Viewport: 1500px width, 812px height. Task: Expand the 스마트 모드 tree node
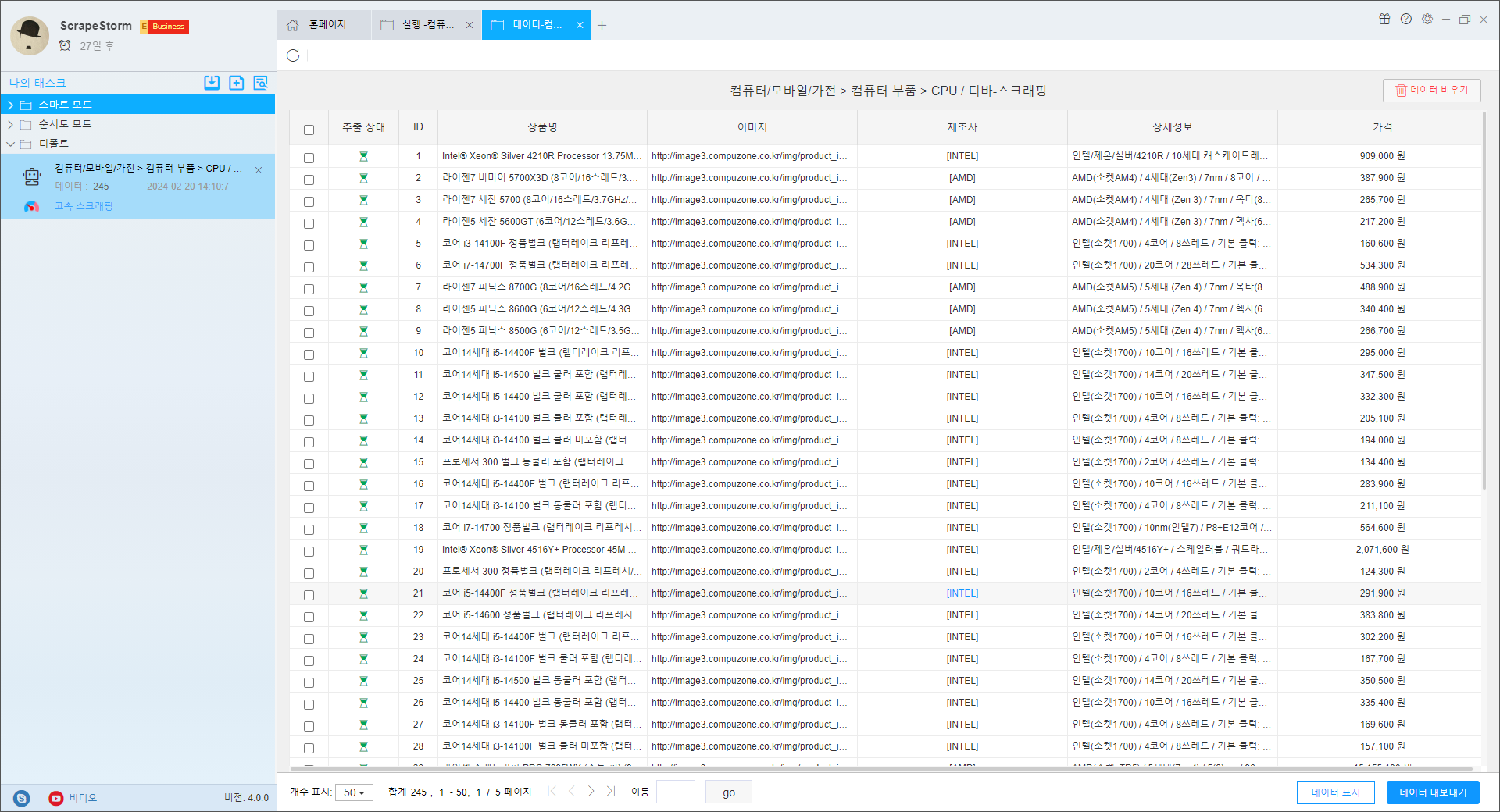pos(10,105)
